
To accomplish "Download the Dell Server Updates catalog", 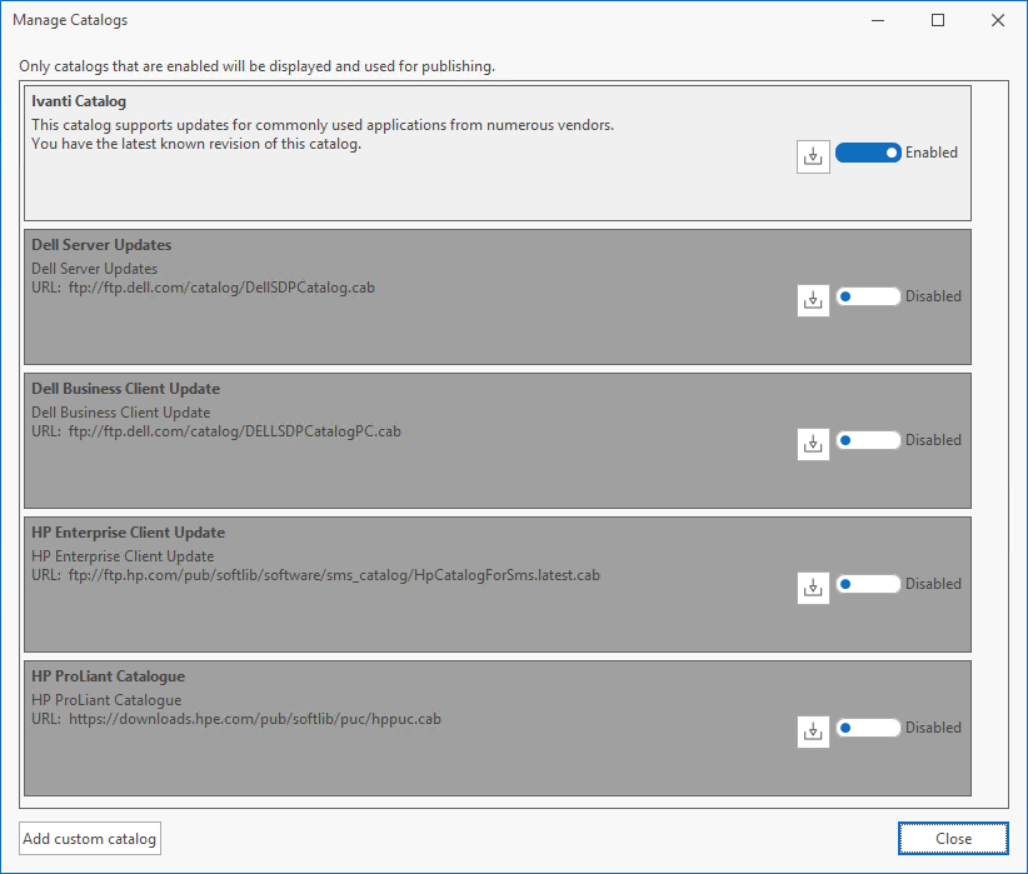I will coord(813,300).
